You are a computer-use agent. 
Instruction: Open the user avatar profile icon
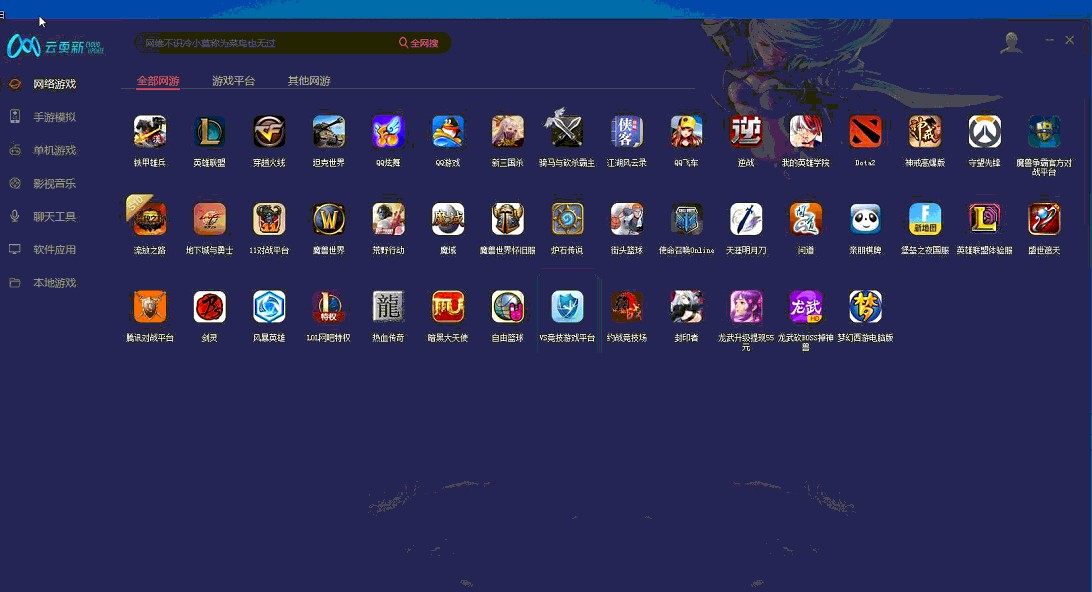(1011, 42)
